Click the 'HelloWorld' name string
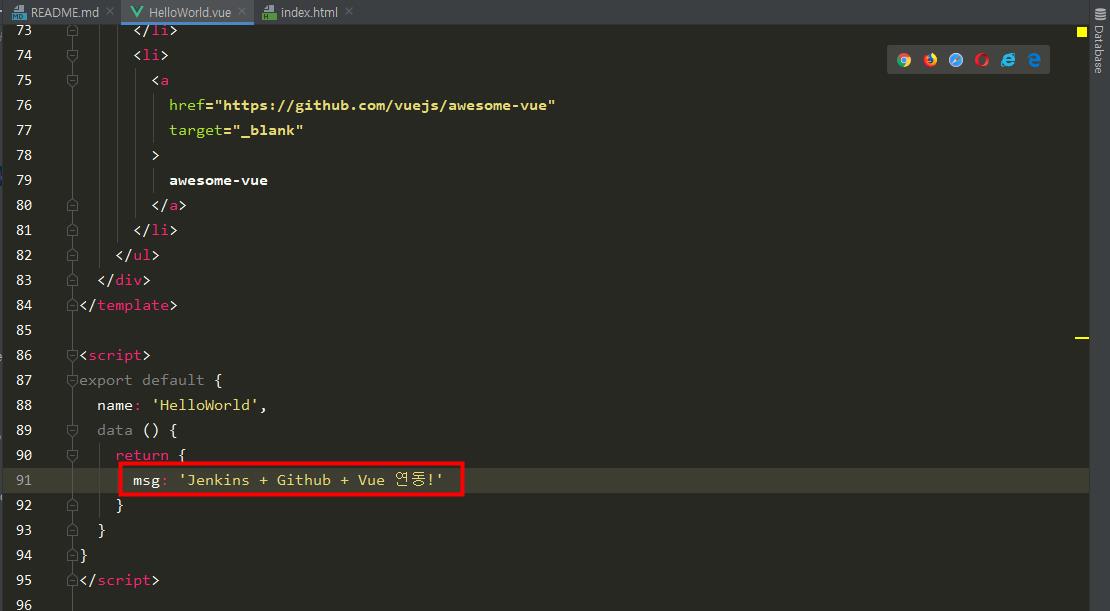 (205, 405)
